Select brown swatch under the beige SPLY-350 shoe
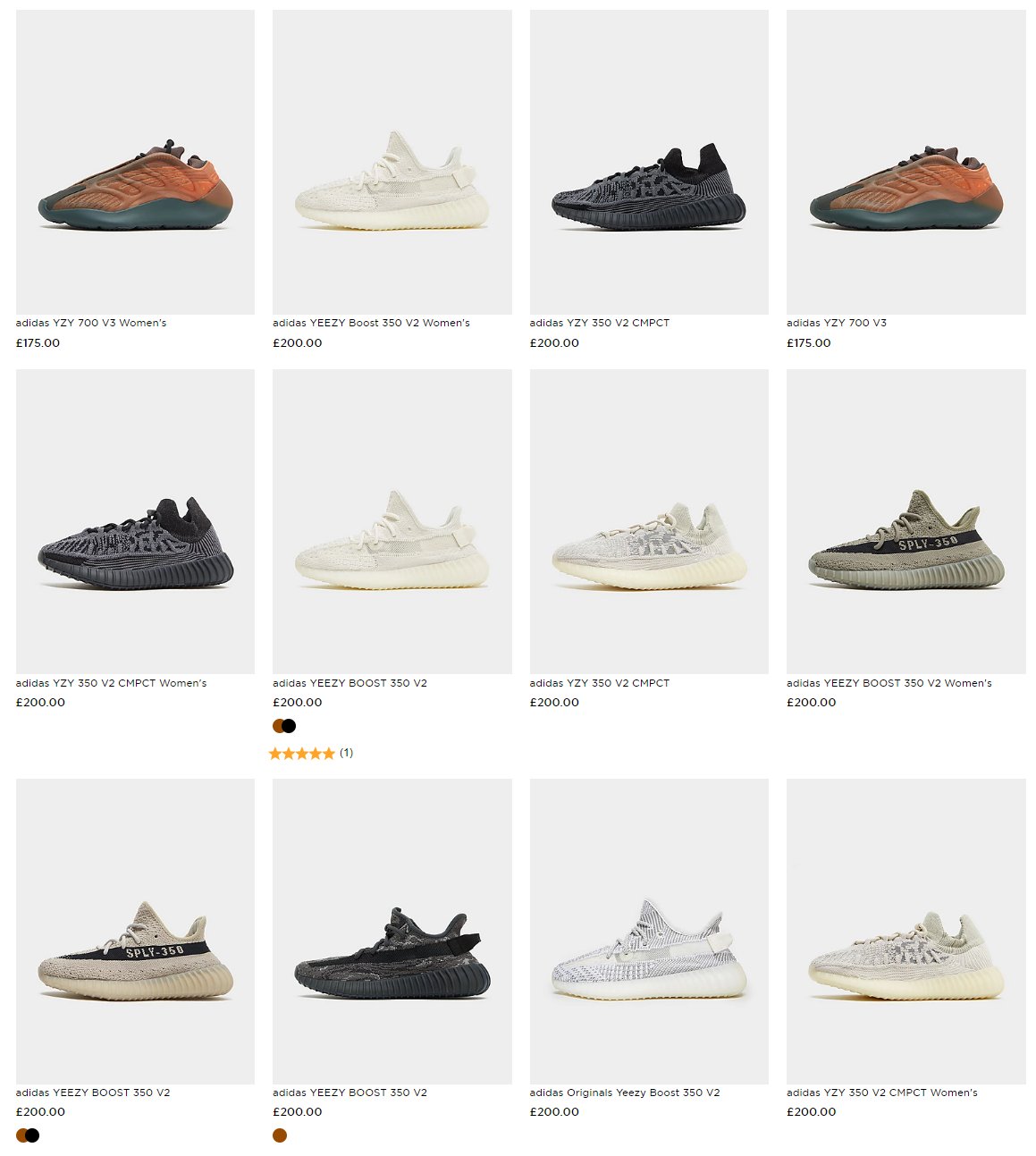The height and width of the screenshot is (1156, 1036). 21,1135
